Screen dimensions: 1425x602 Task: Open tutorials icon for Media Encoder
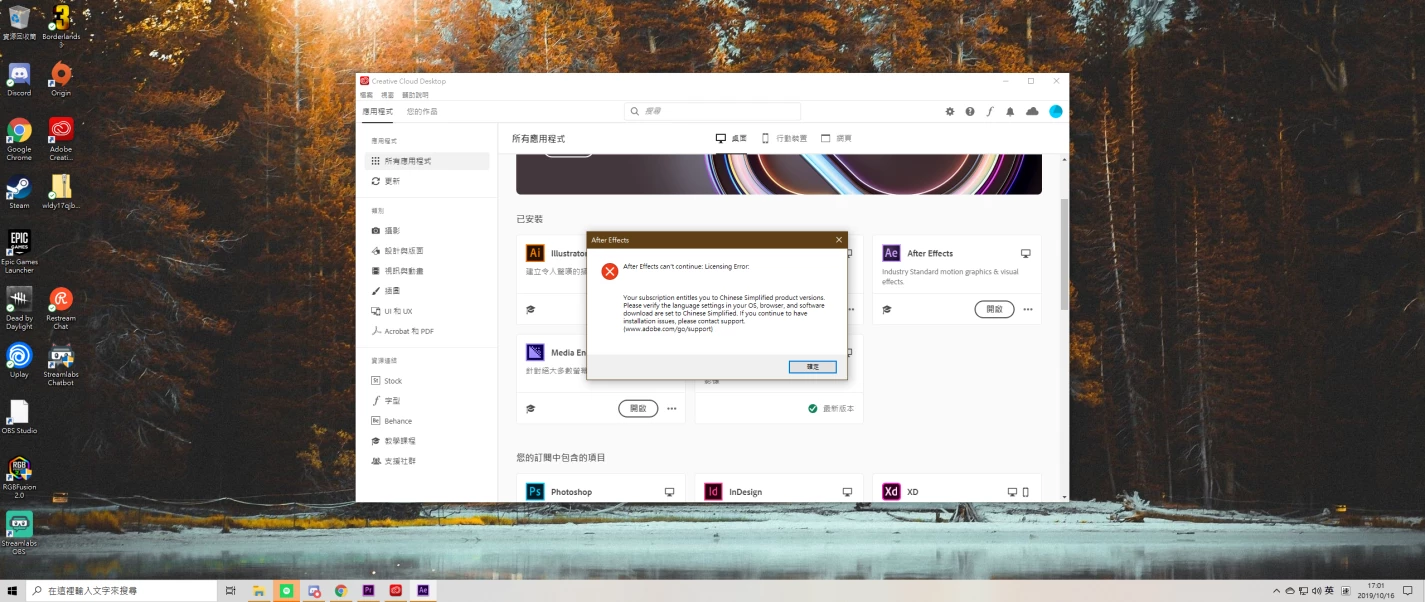(531, 409)
